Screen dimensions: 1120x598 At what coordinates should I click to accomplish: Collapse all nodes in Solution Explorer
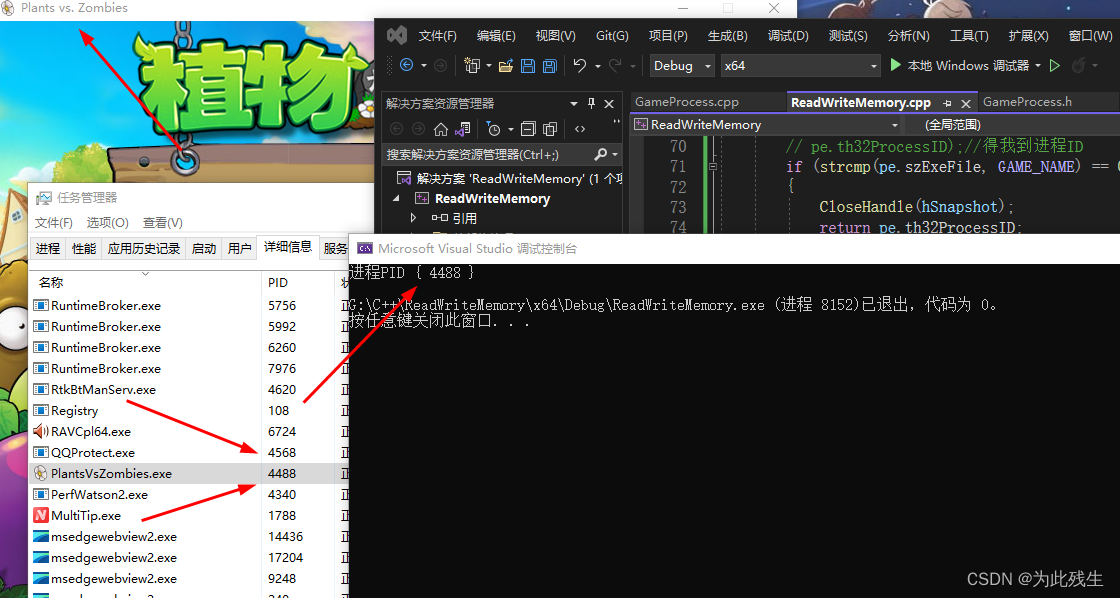[529, 129]
